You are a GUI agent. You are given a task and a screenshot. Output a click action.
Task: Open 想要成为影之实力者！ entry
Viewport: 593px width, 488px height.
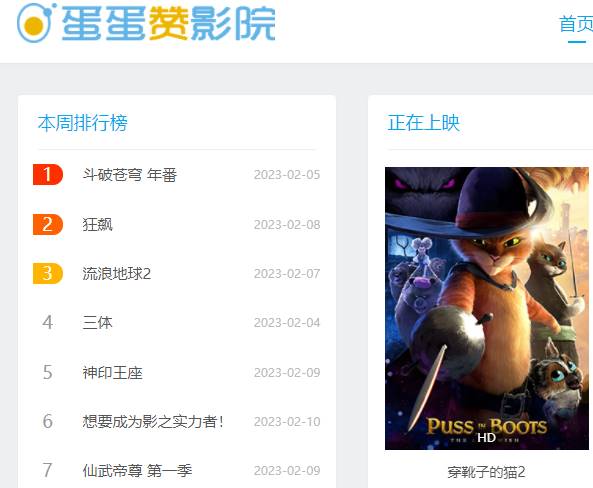coord(153,421)
